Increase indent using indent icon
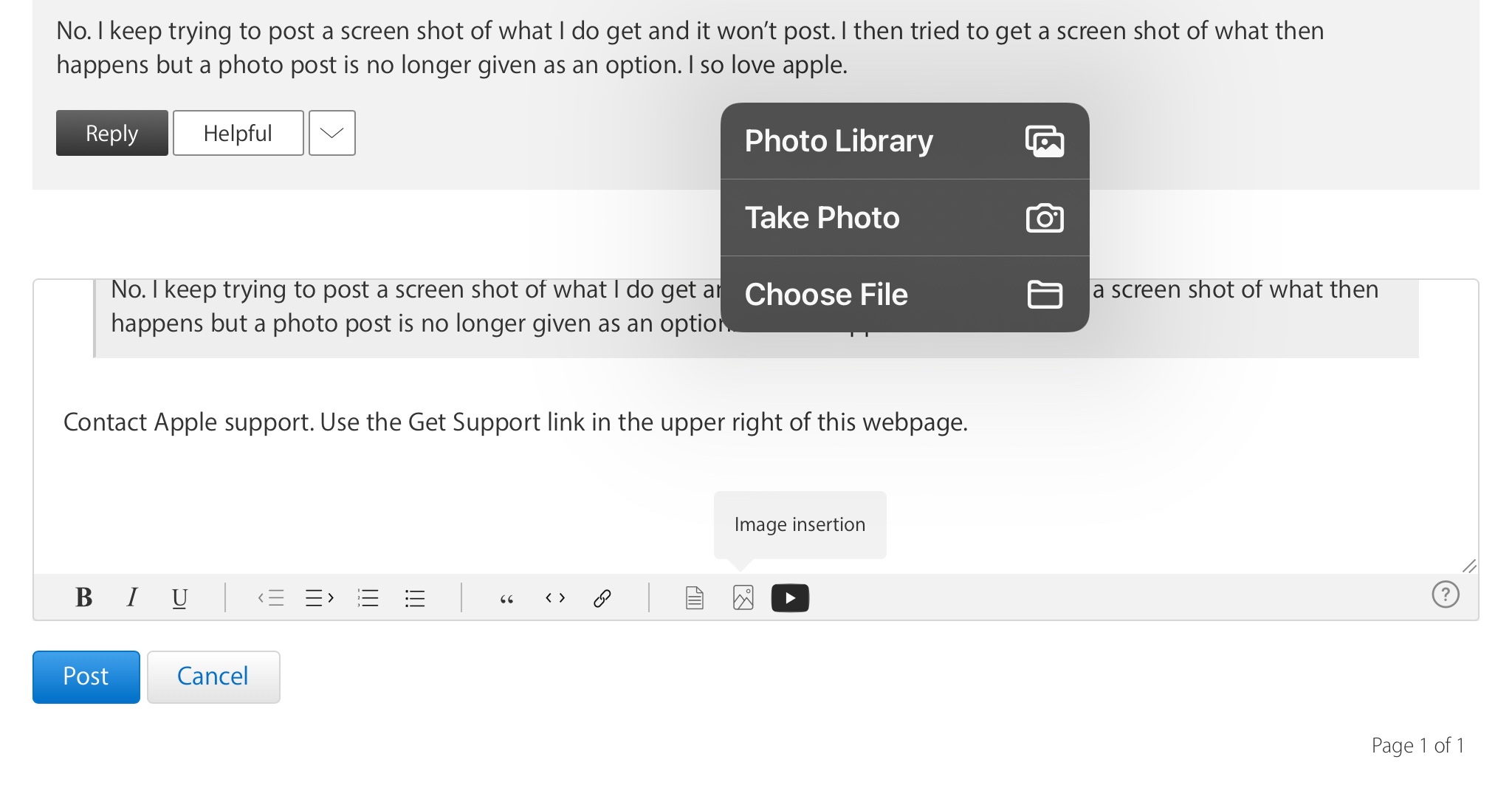1512x802 pixels. pyautogui.click(x=320, y=597)
